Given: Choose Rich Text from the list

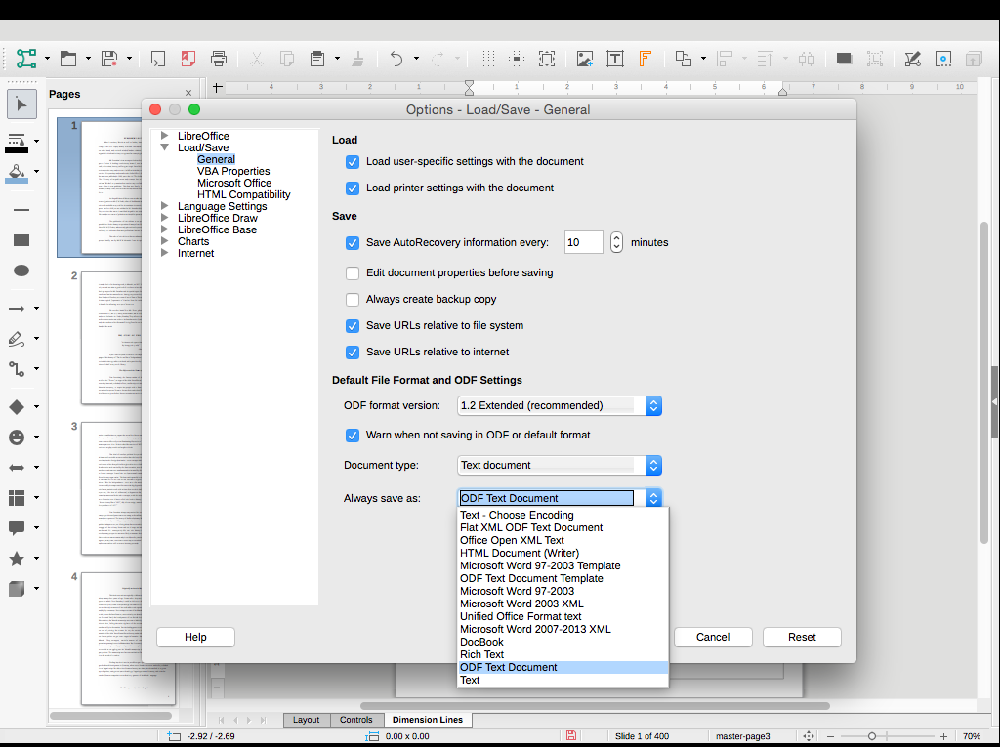Looking at the screenshot, I should point(563,655).
